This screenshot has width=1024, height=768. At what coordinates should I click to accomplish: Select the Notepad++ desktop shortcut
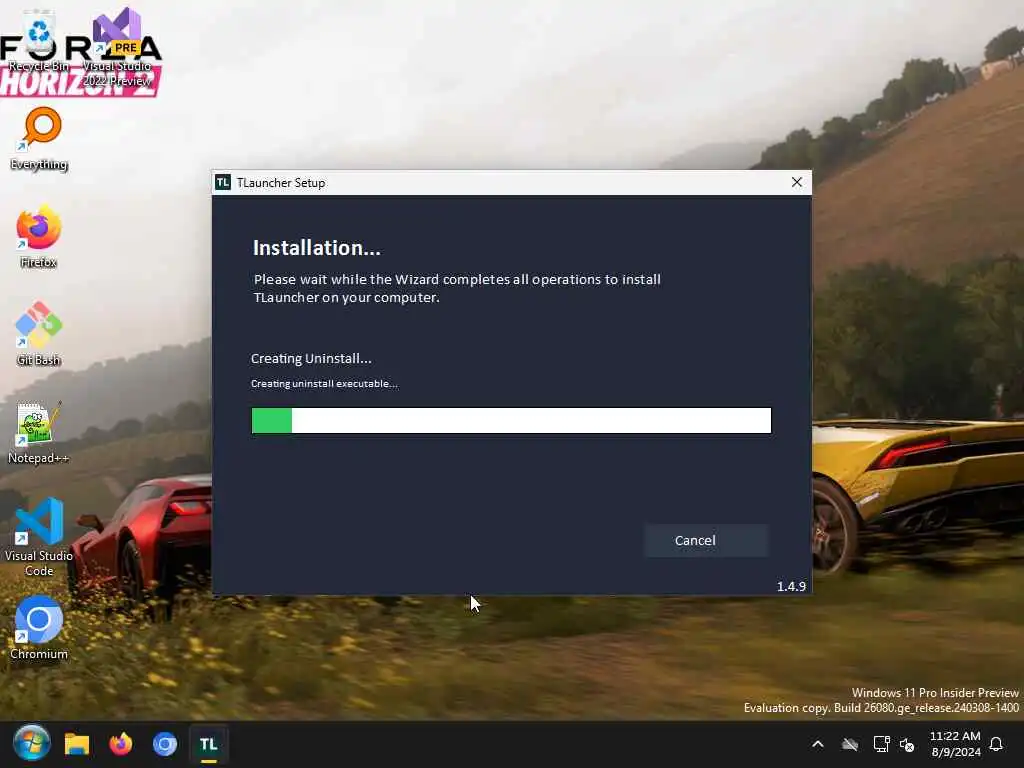pos(39,432)
